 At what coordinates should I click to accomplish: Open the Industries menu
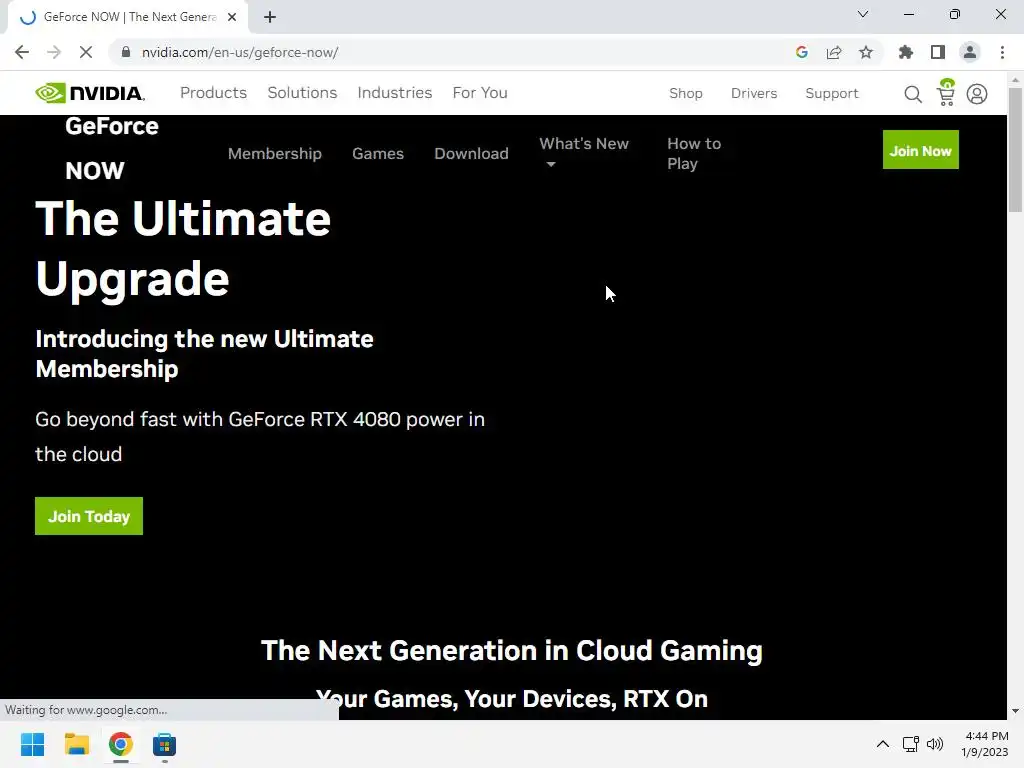click(x=394, y=93)
